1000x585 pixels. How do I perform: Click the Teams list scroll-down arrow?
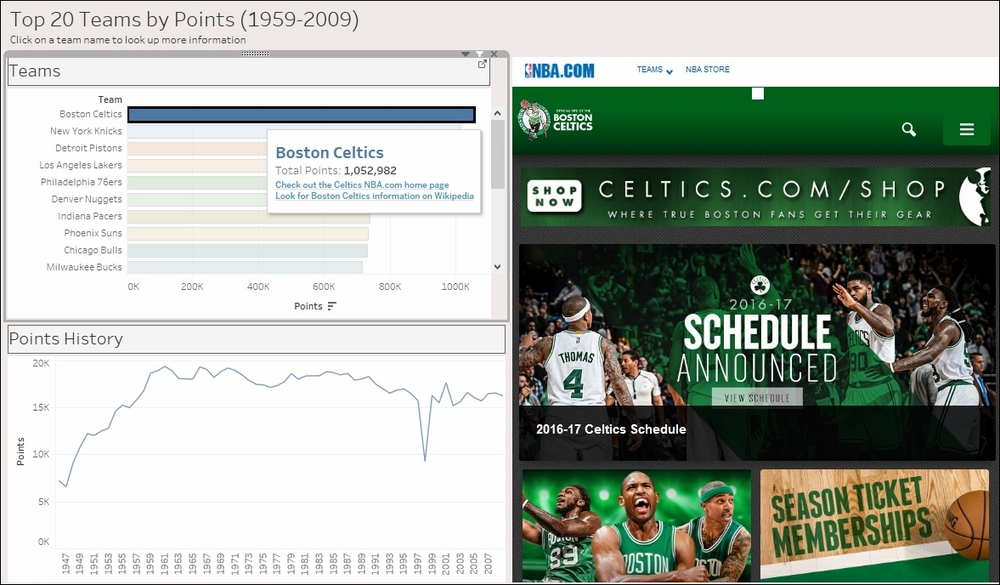coord(497,267)
